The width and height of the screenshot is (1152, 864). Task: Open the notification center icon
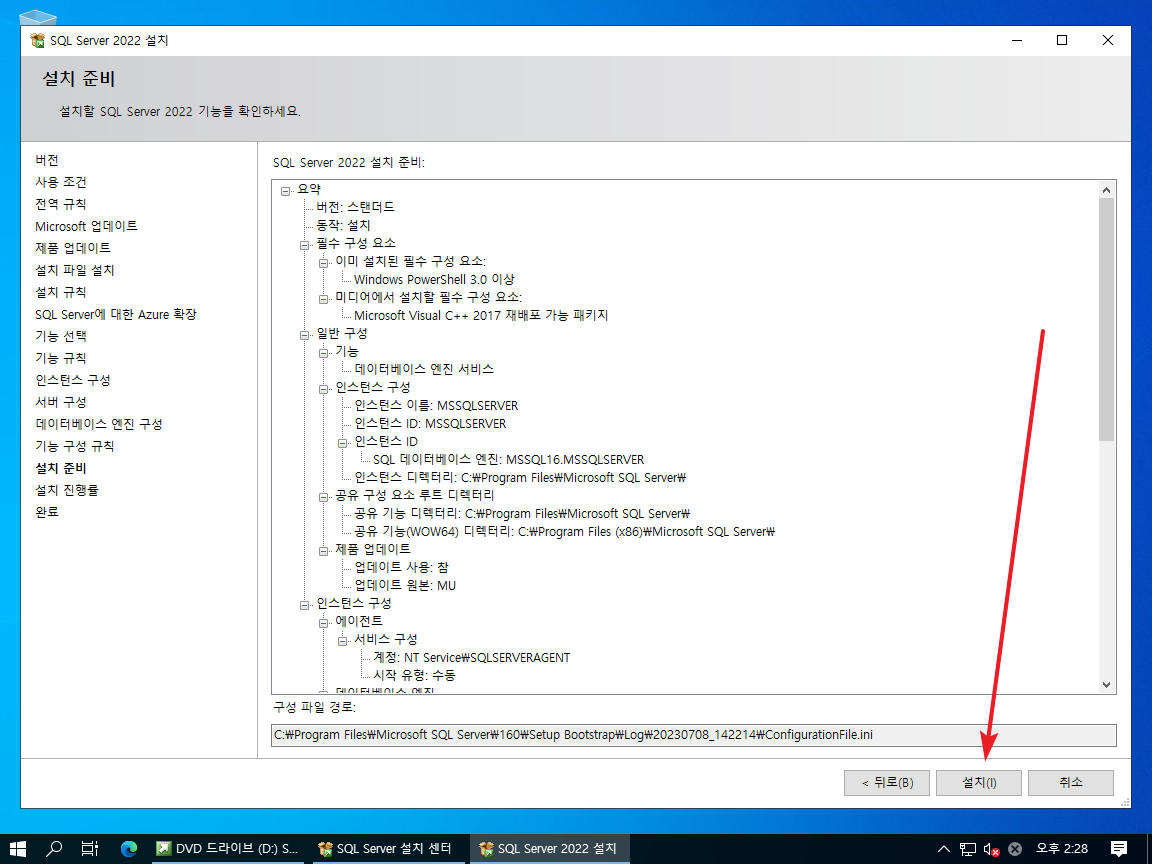[1119, 849]
